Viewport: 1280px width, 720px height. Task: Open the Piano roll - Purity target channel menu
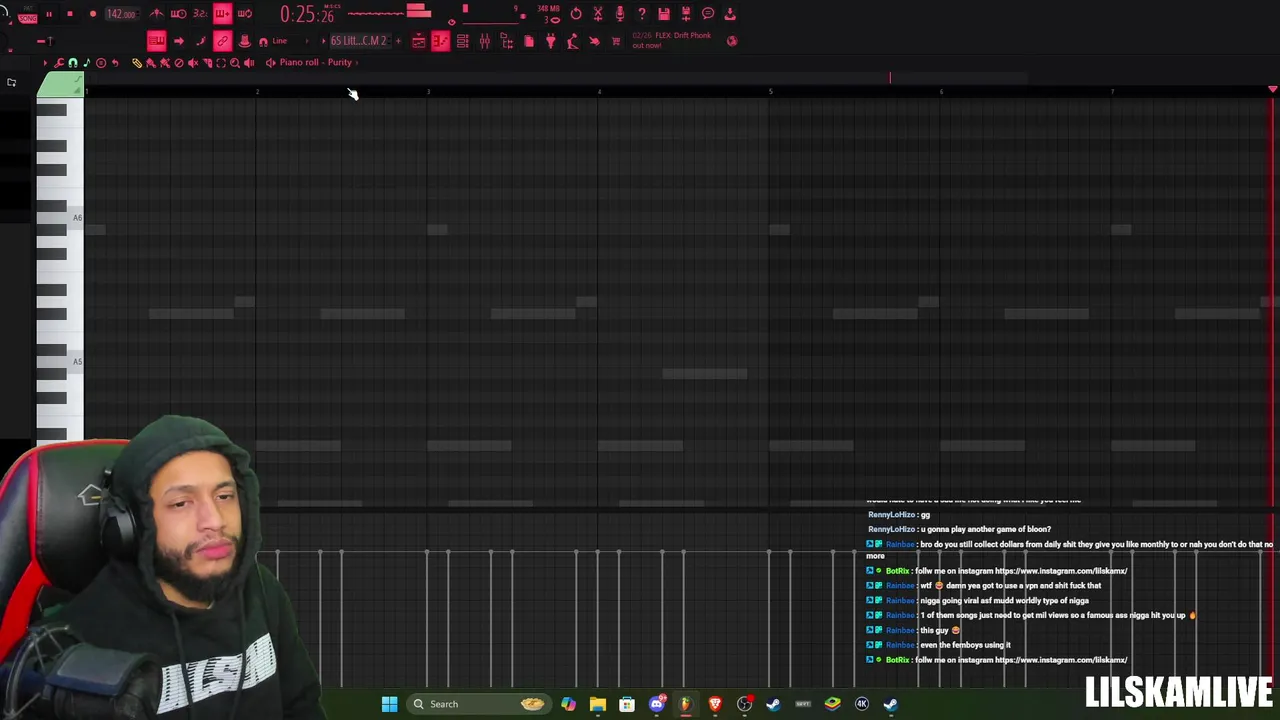point(312,62)
